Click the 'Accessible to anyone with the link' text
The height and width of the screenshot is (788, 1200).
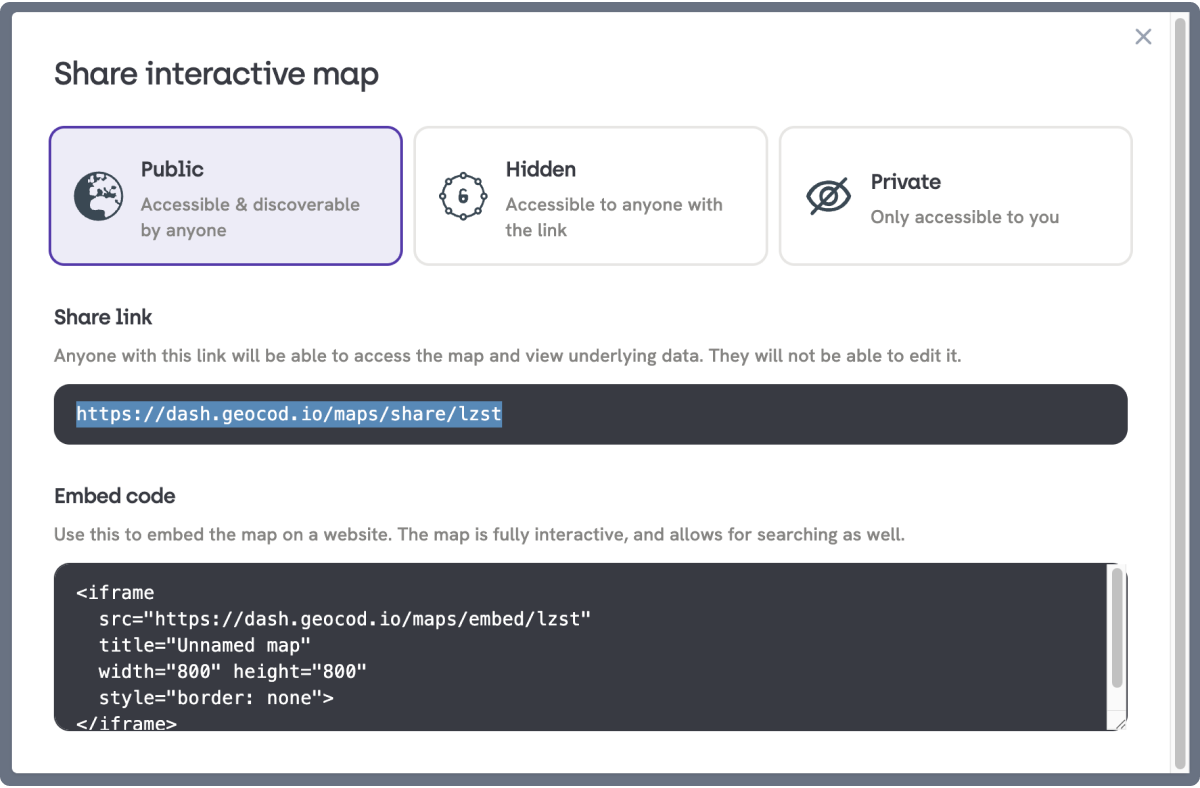tap(614, 217)
